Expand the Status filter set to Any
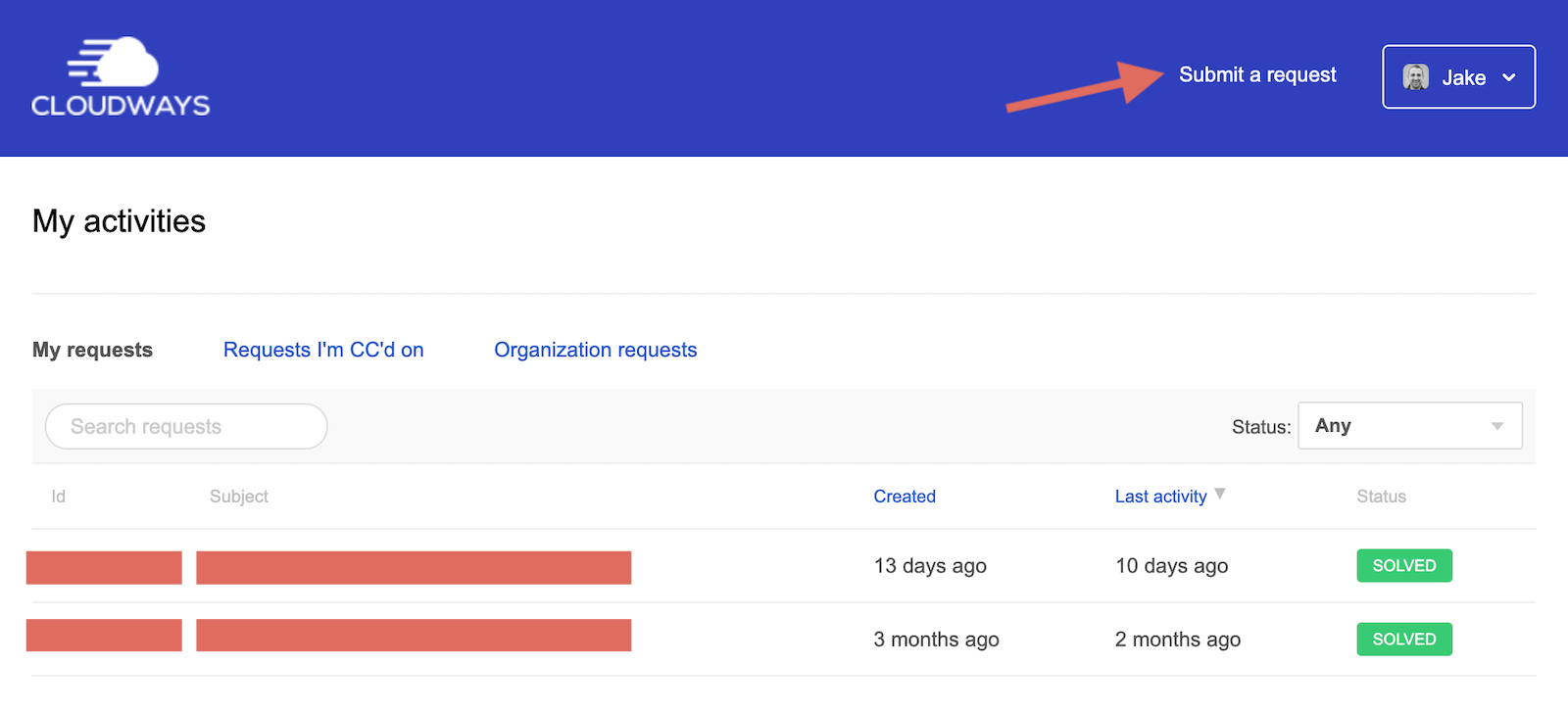Screen dimensions: 1568x712 coord(1408,426)
